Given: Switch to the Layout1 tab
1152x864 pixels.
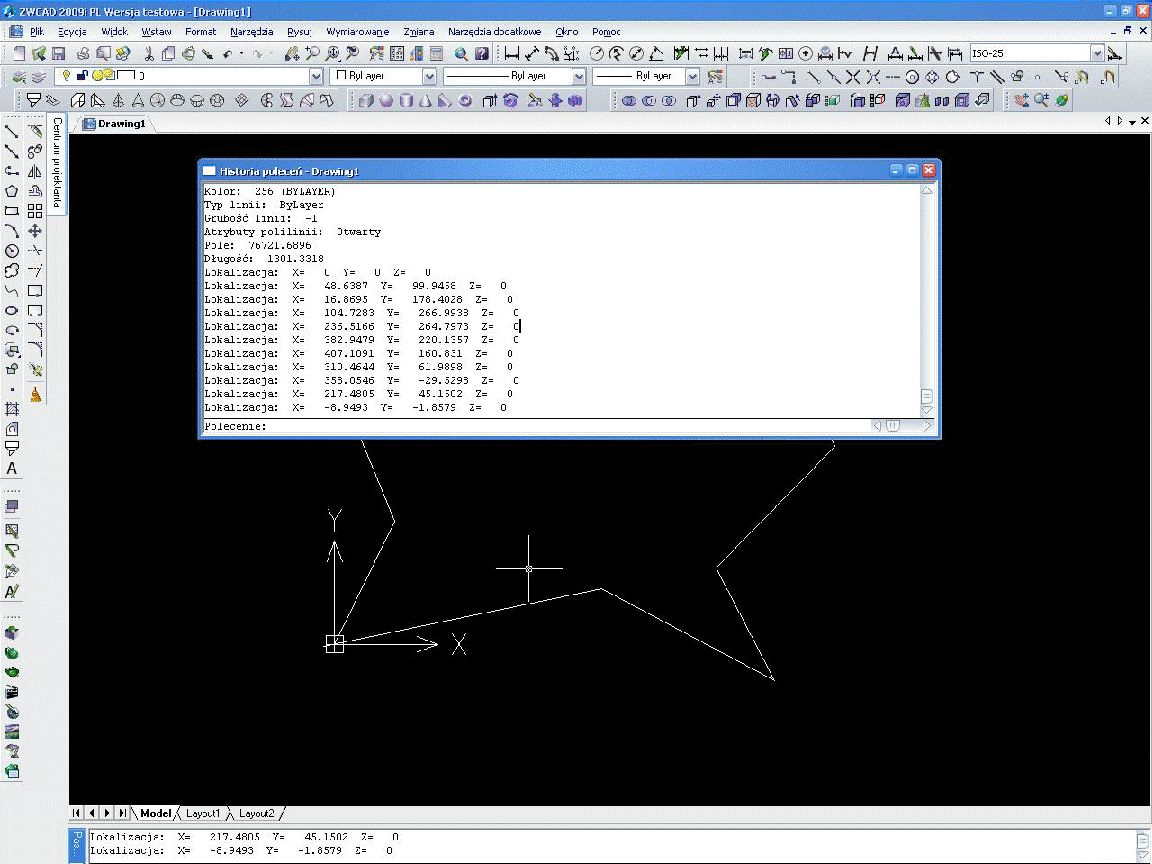Looking at the screenshot, I should pos(203,813).
